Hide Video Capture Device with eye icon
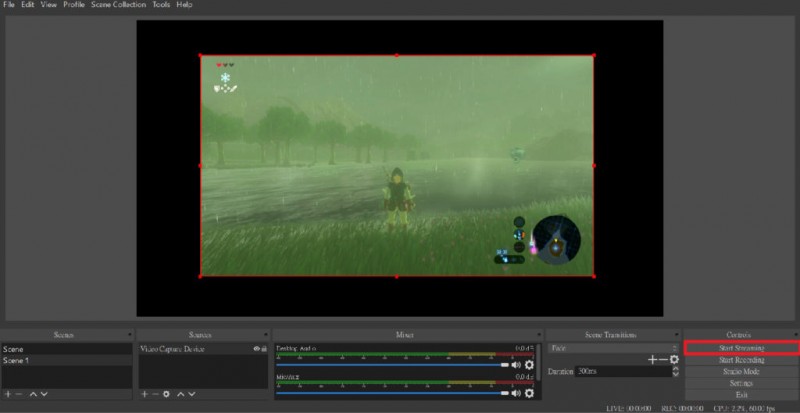This screenshot has height=413, width=800. (x=257, y=349)
